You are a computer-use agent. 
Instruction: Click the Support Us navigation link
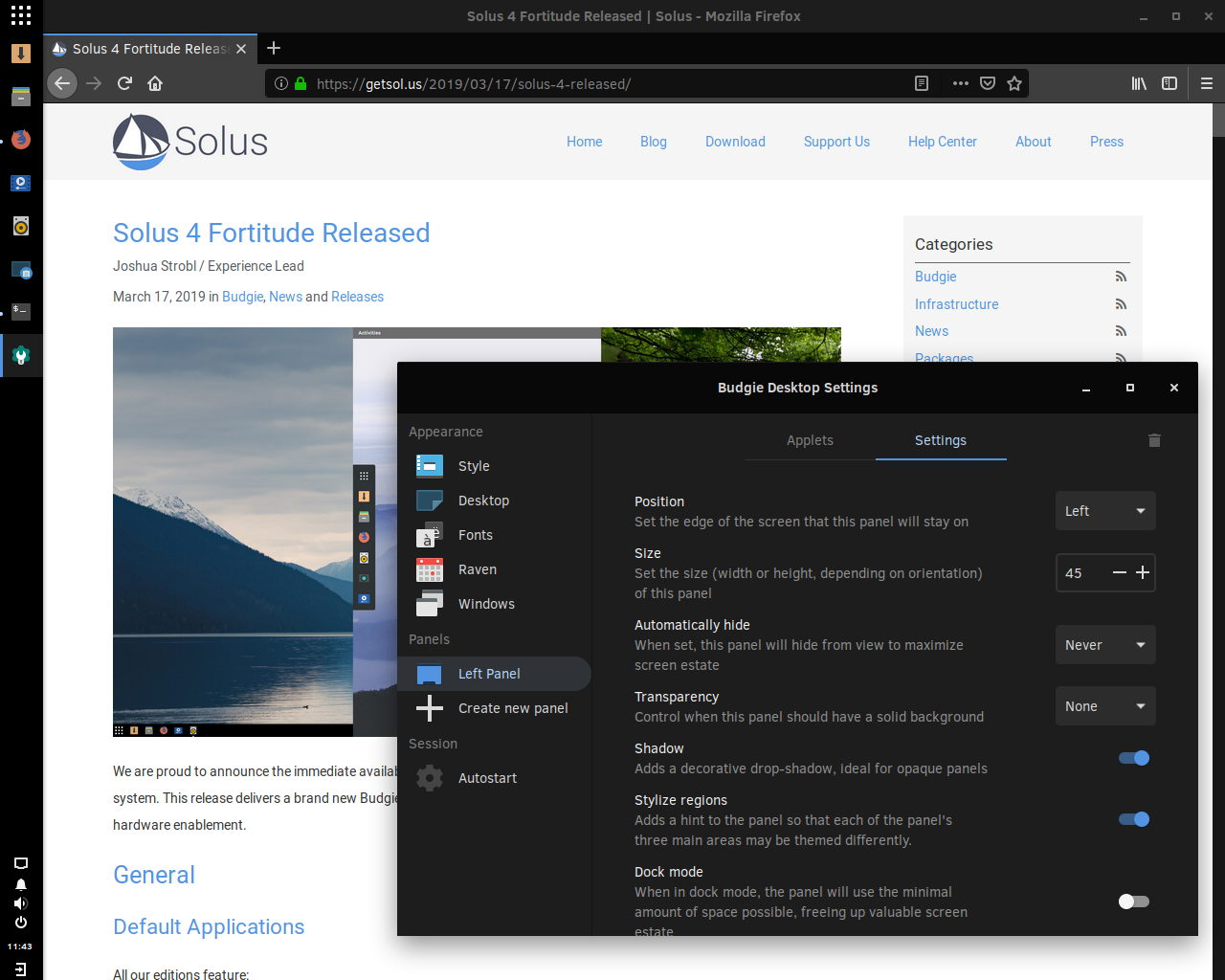tap(836, 142)
